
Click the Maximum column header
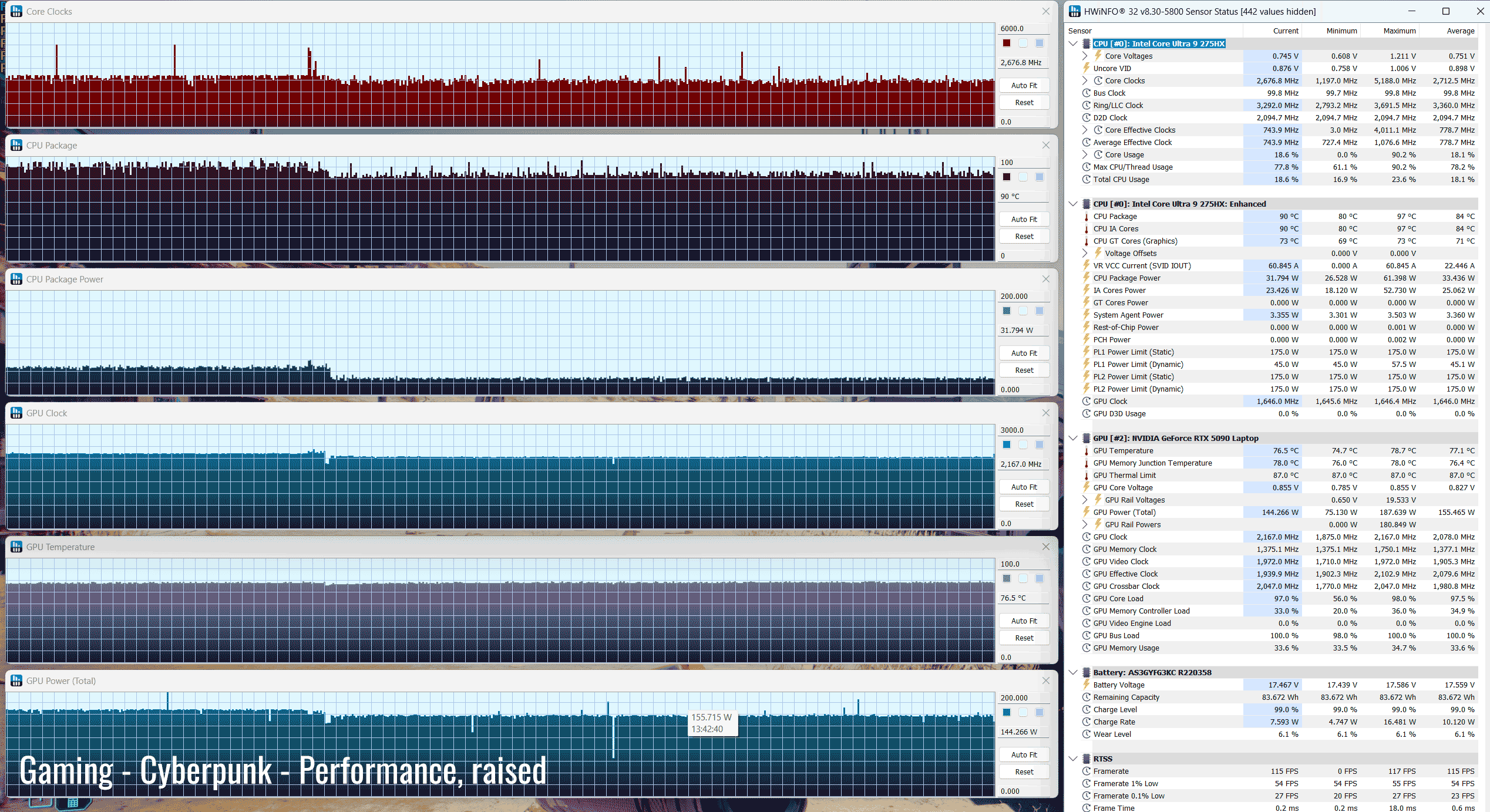pos(1399,31)
